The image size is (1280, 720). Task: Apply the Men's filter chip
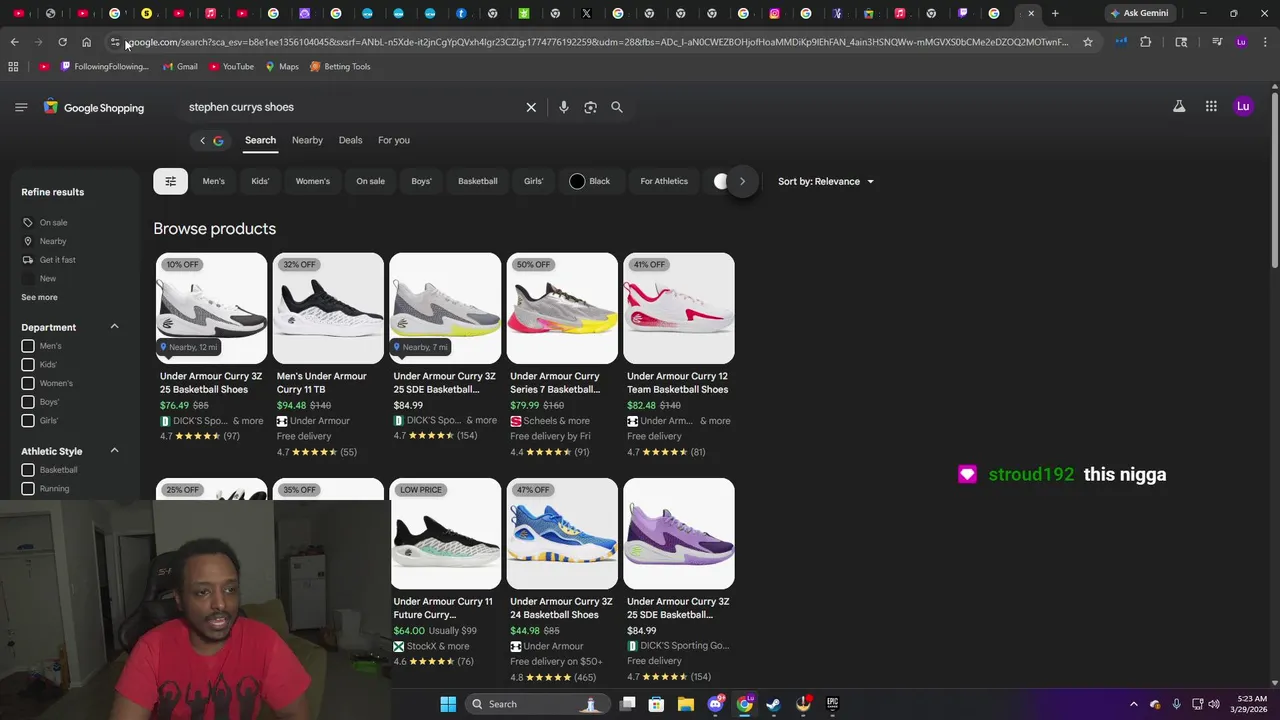click(214, 181)
